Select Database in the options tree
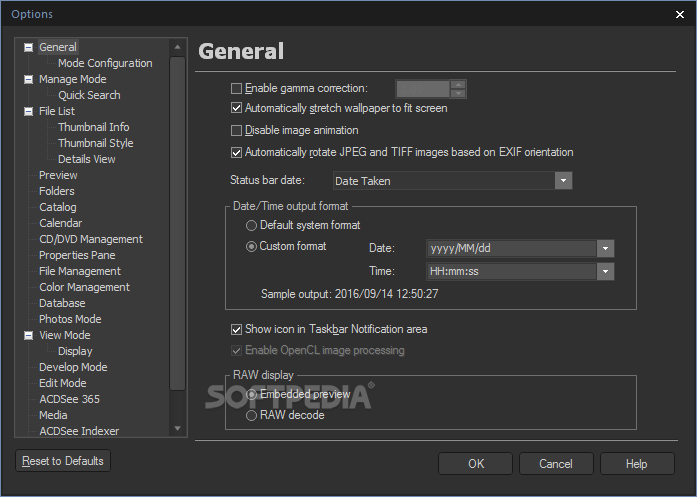 62,304
